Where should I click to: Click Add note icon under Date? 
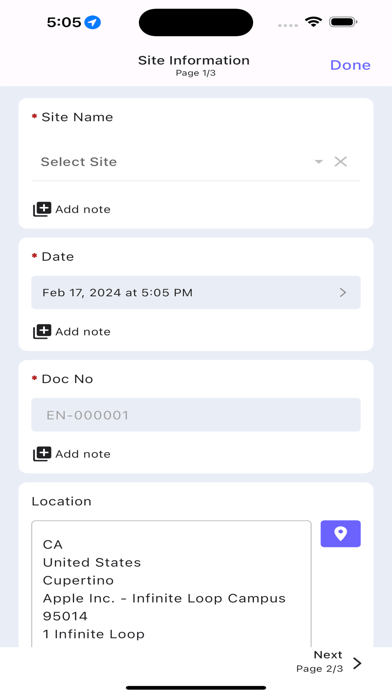42,332
